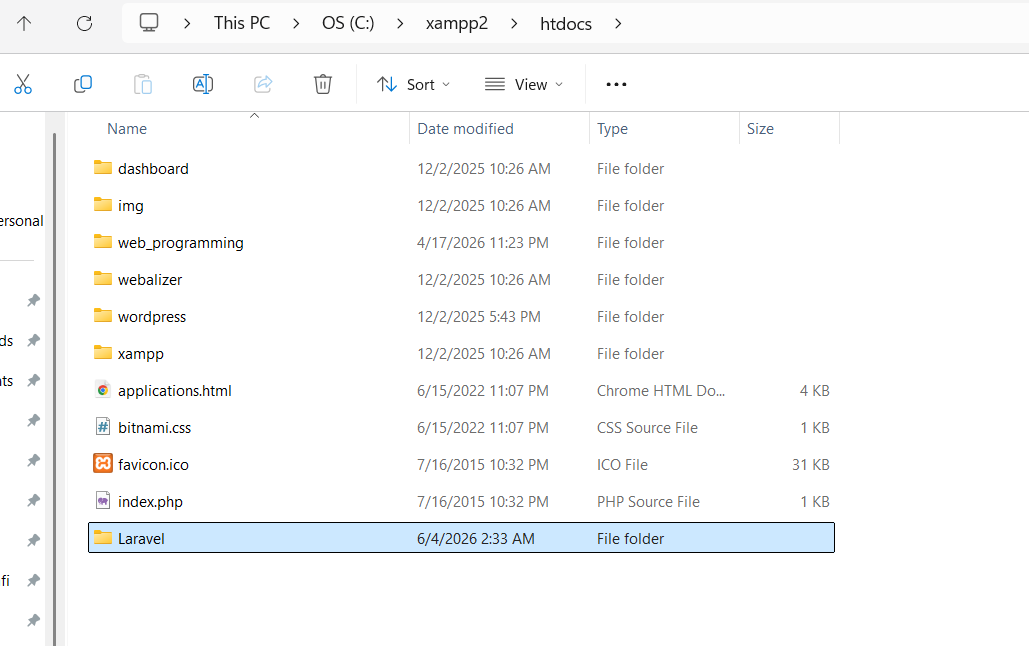Navigate to xampp2 breadcrumb

coord(457,24)
